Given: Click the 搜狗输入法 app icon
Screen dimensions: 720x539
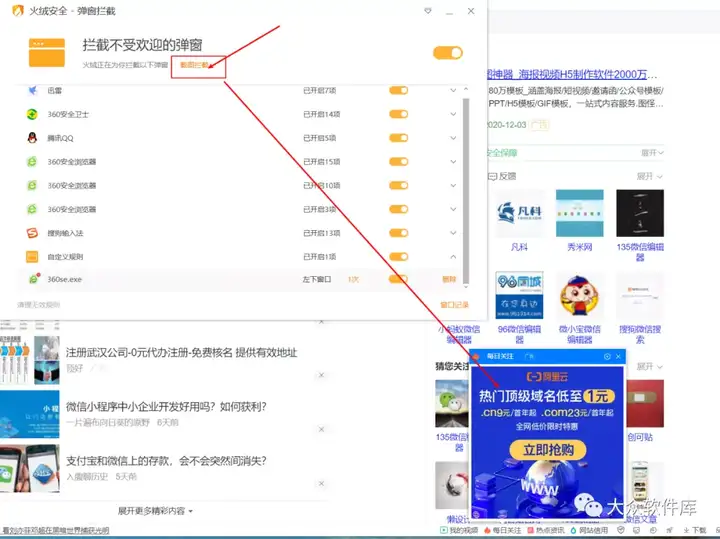Looking at the screenshot, I should (x=32, y=233).
